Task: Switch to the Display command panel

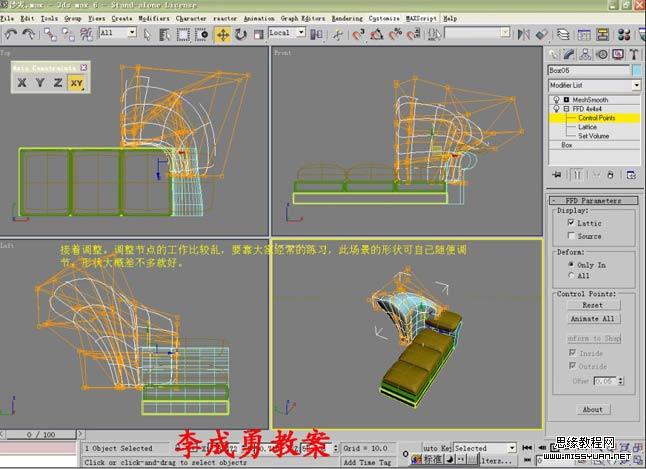Action: click(618, 54)
